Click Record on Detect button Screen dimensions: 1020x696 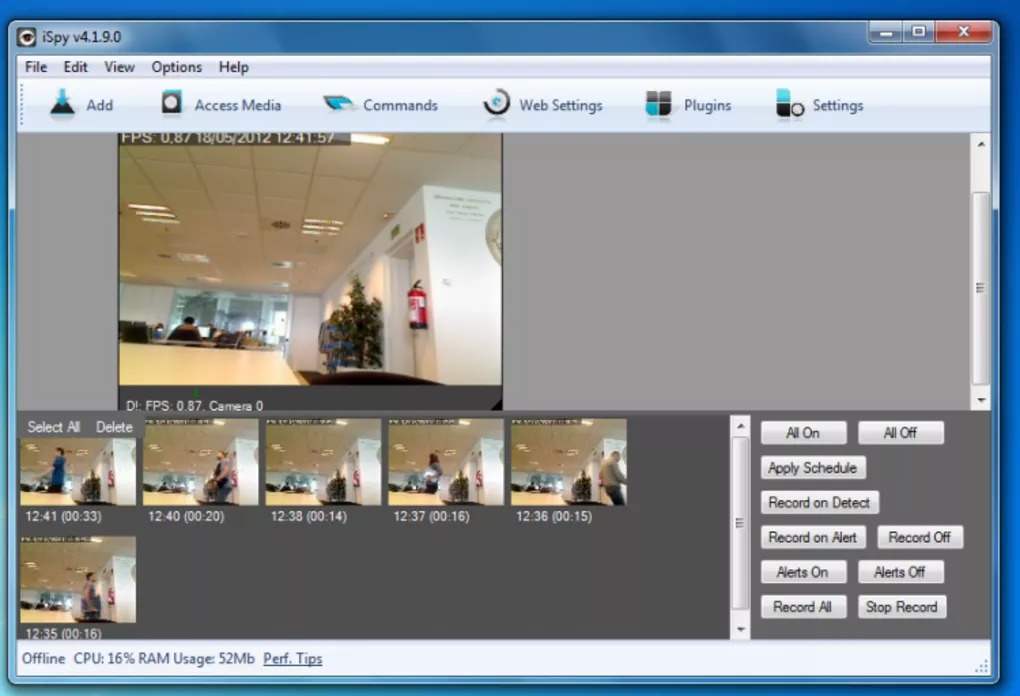(x=819, y=502)
